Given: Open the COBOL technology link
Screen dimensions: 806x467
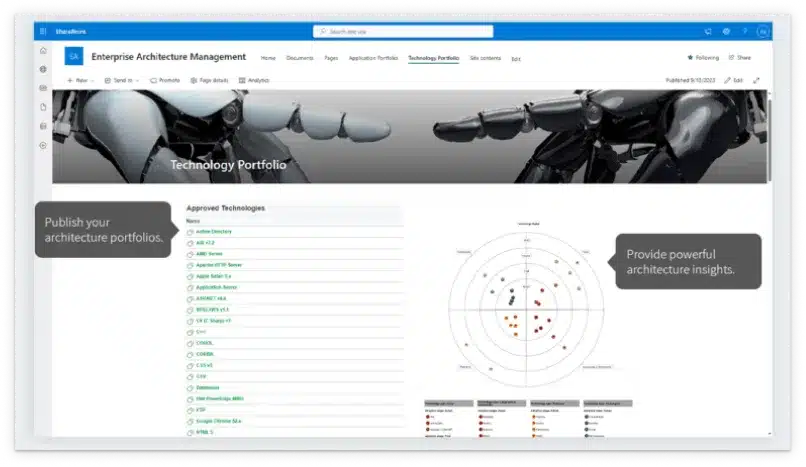Looking at the screenshot, I should [x=205, y=343].
